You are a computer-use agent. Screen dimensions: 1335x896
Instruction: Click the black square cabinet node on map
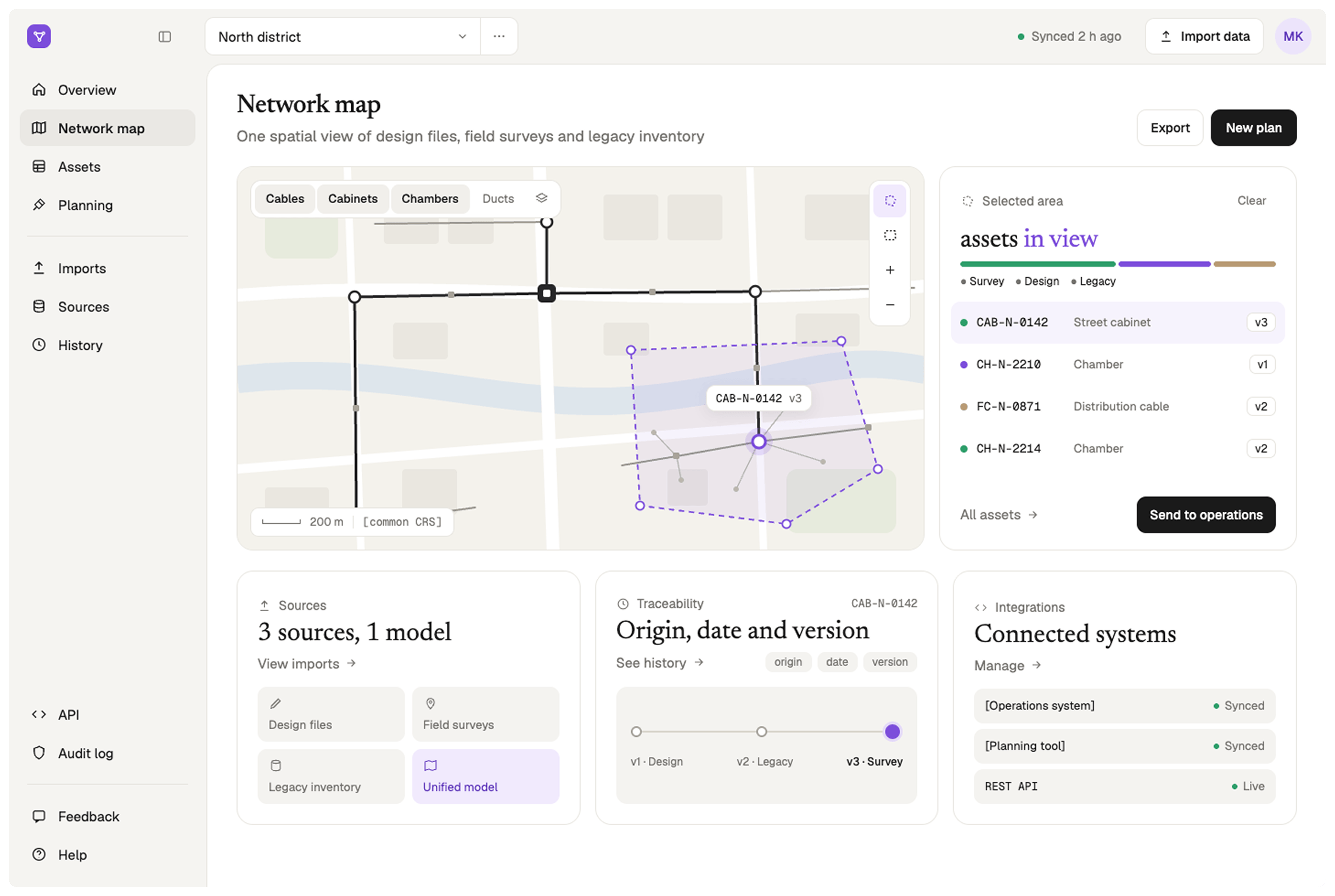(x=547, y=294)
